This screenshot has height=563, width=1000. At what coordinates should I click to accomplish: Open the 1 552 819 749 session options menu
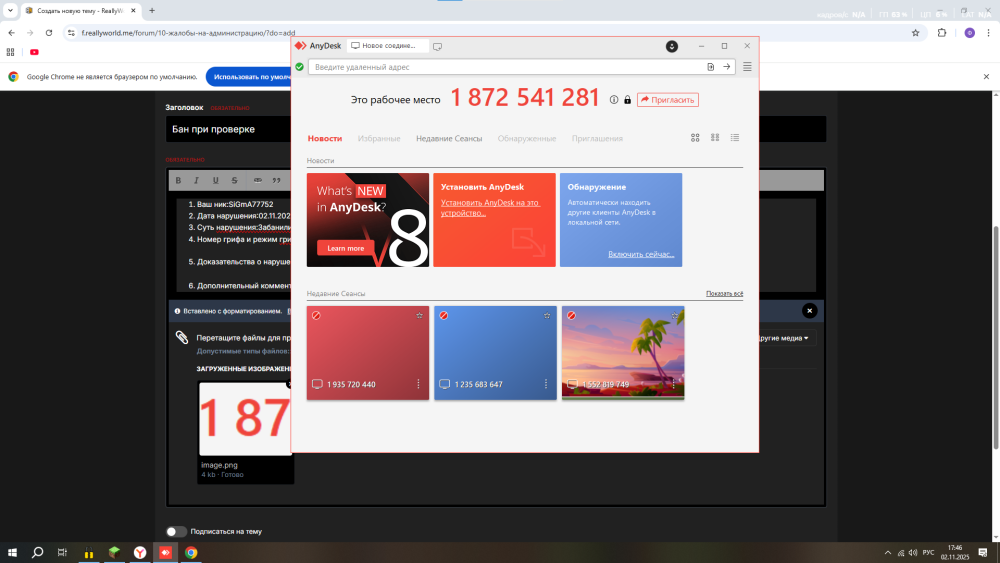tap(673, 384)
